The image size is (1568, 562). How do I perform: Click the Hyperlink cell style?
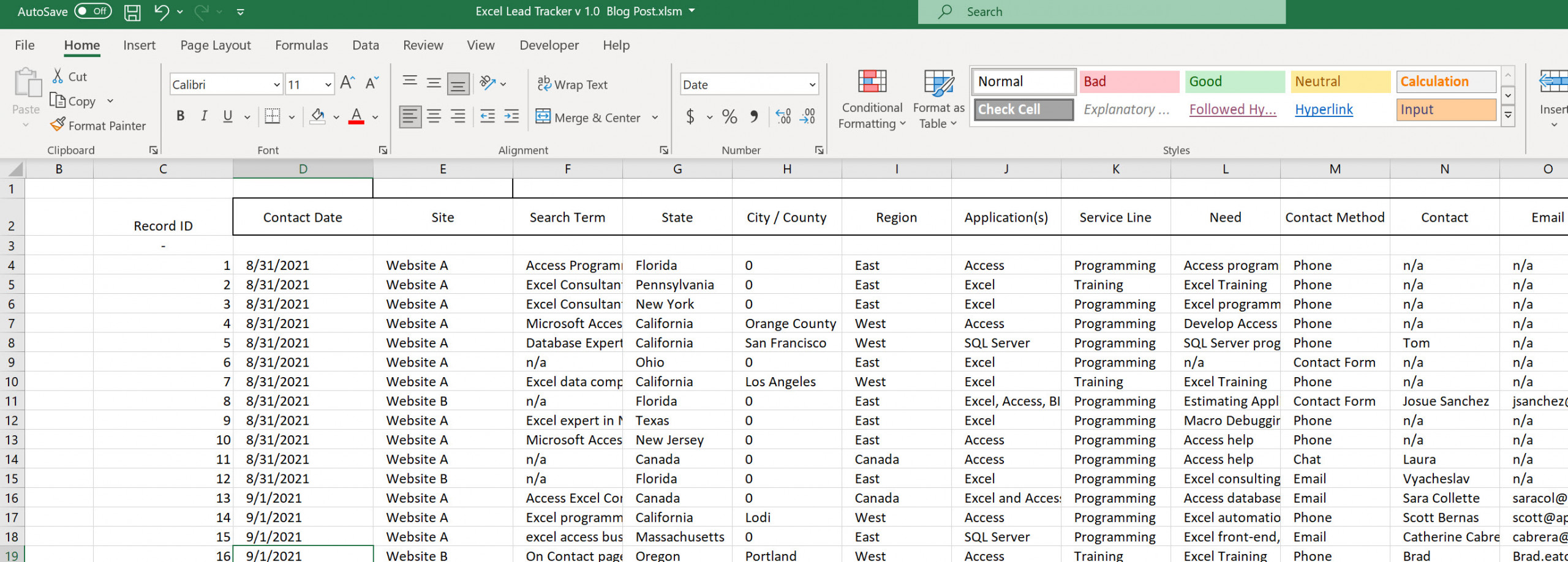click(1324, 110)
